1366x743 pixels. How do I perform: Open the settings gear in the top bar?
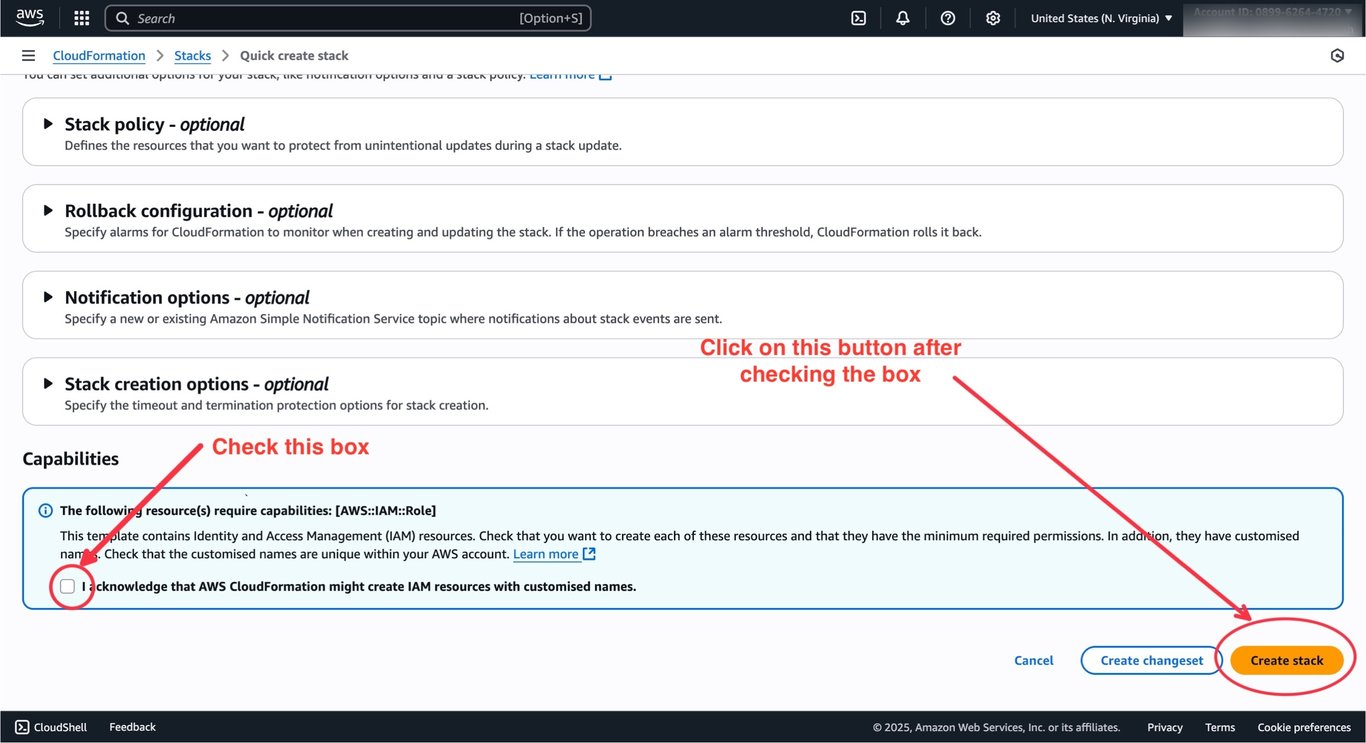coord(993,18)
